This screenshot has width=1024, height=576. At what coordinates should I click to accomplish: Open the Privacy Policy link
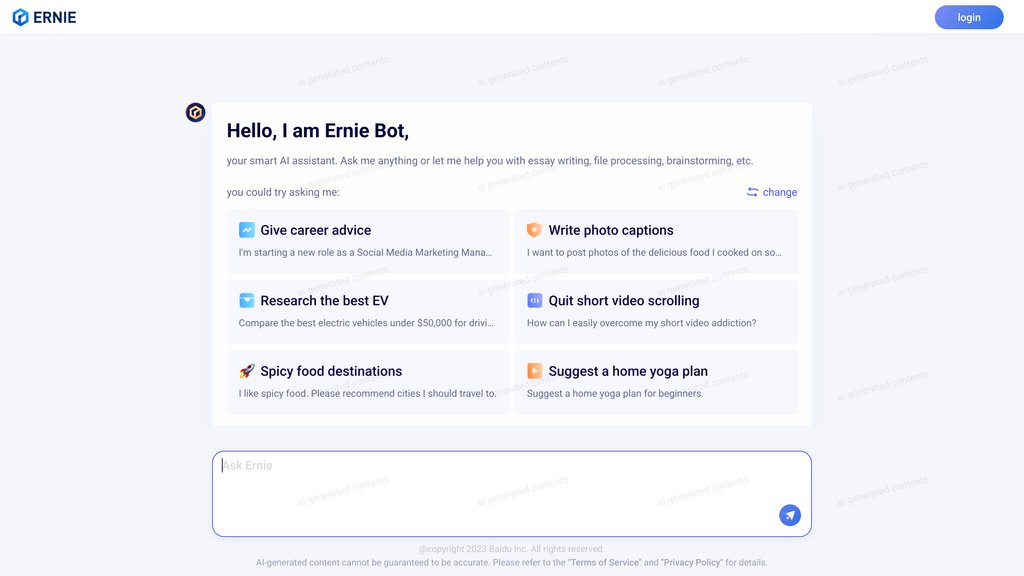692,562
